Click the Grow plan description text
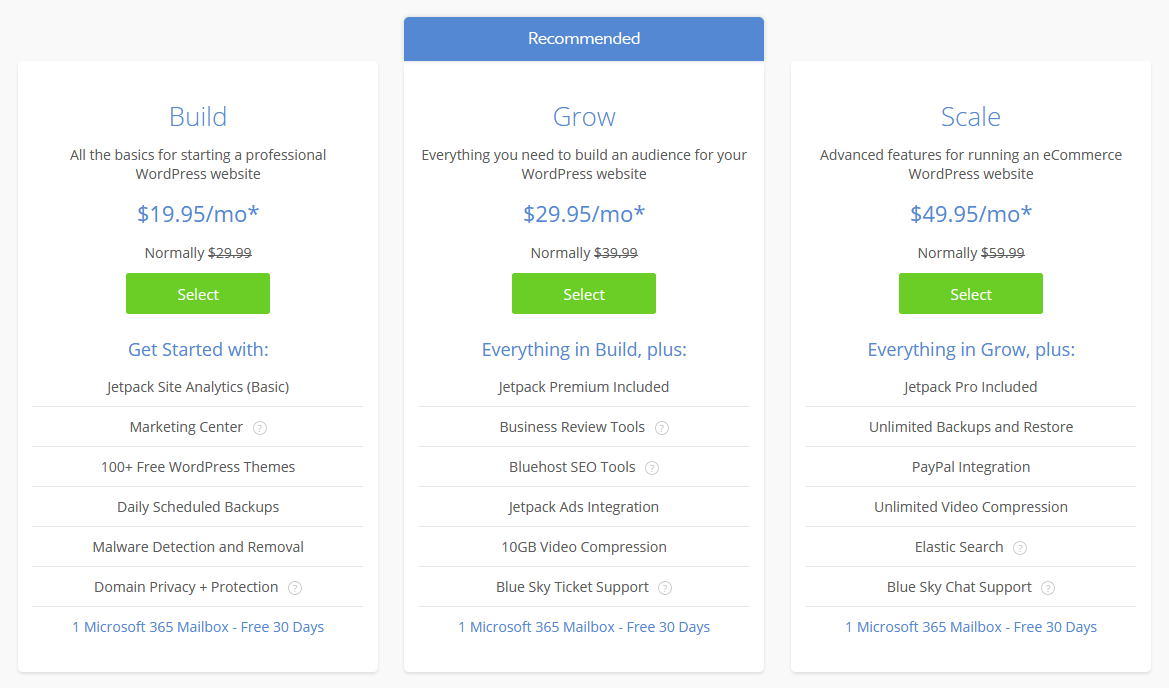Viewport: 1169px width, 688px height. tap(584, 164)
